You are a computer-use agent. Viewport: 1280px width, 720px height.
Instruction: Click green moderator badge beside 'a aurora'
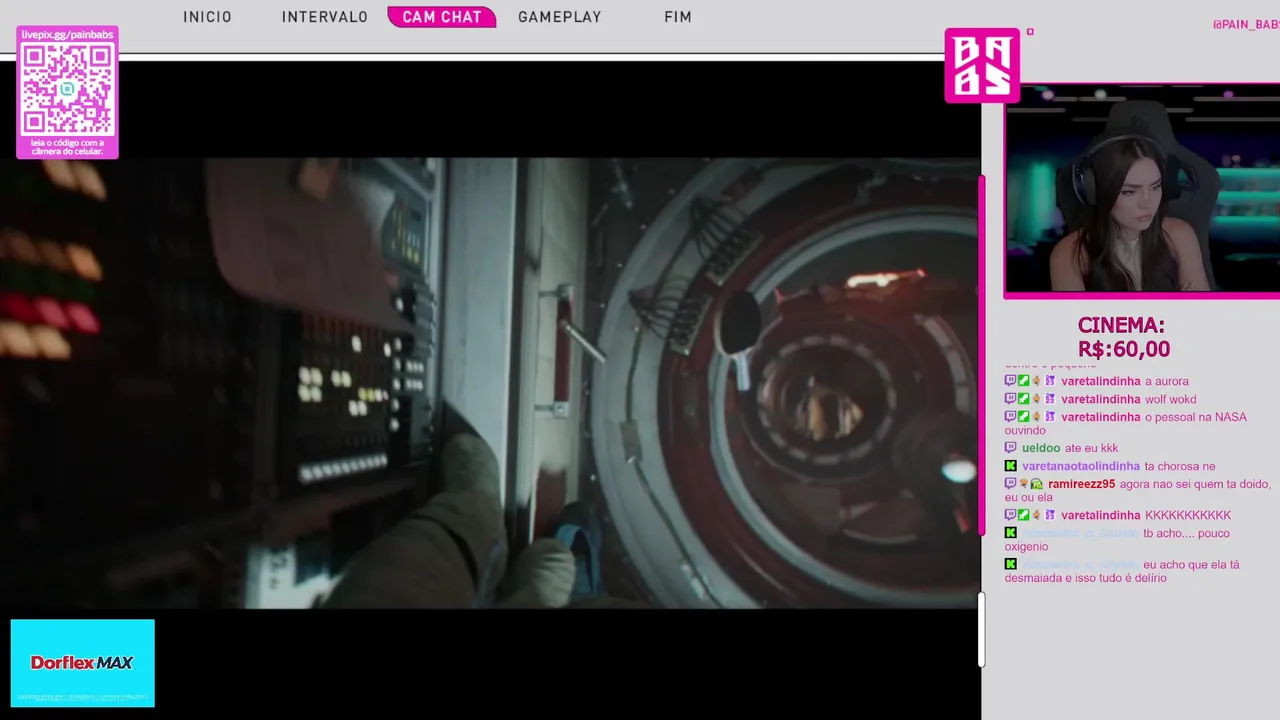(x=1023, y=381)
